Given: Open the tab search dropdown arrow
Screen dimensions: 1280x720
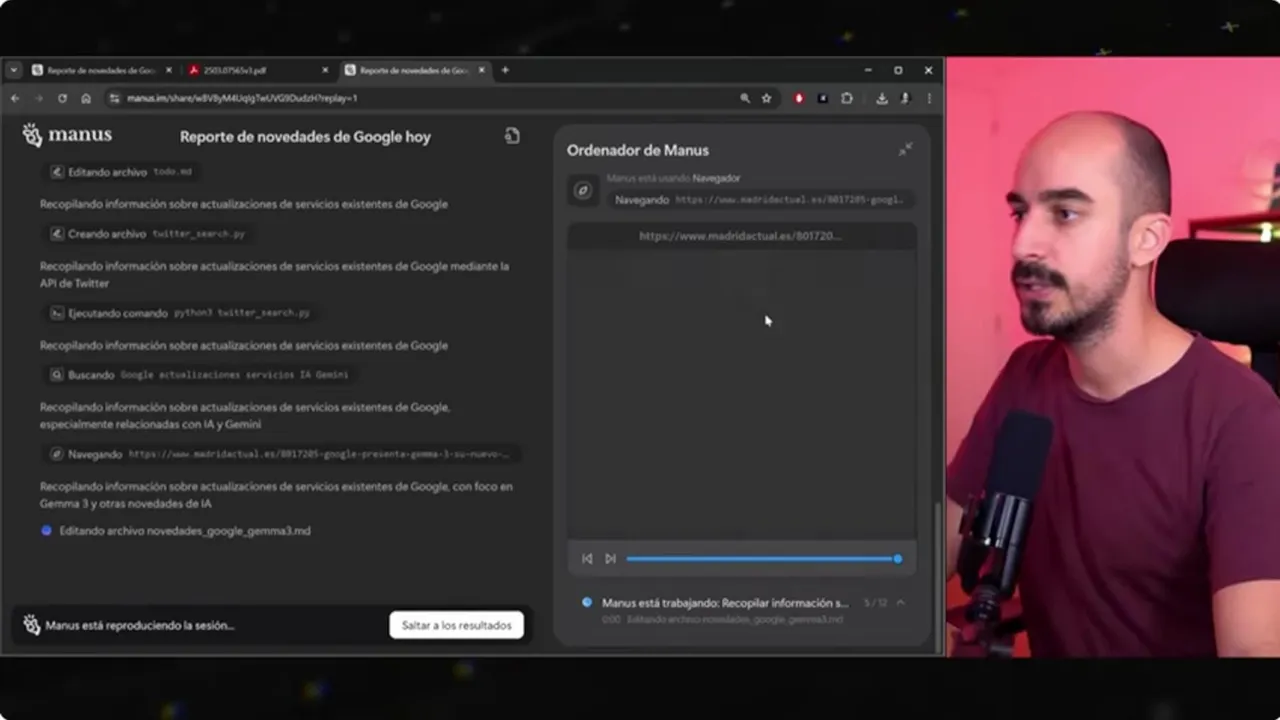Looking at the screenshot, I should coord(14,70).
